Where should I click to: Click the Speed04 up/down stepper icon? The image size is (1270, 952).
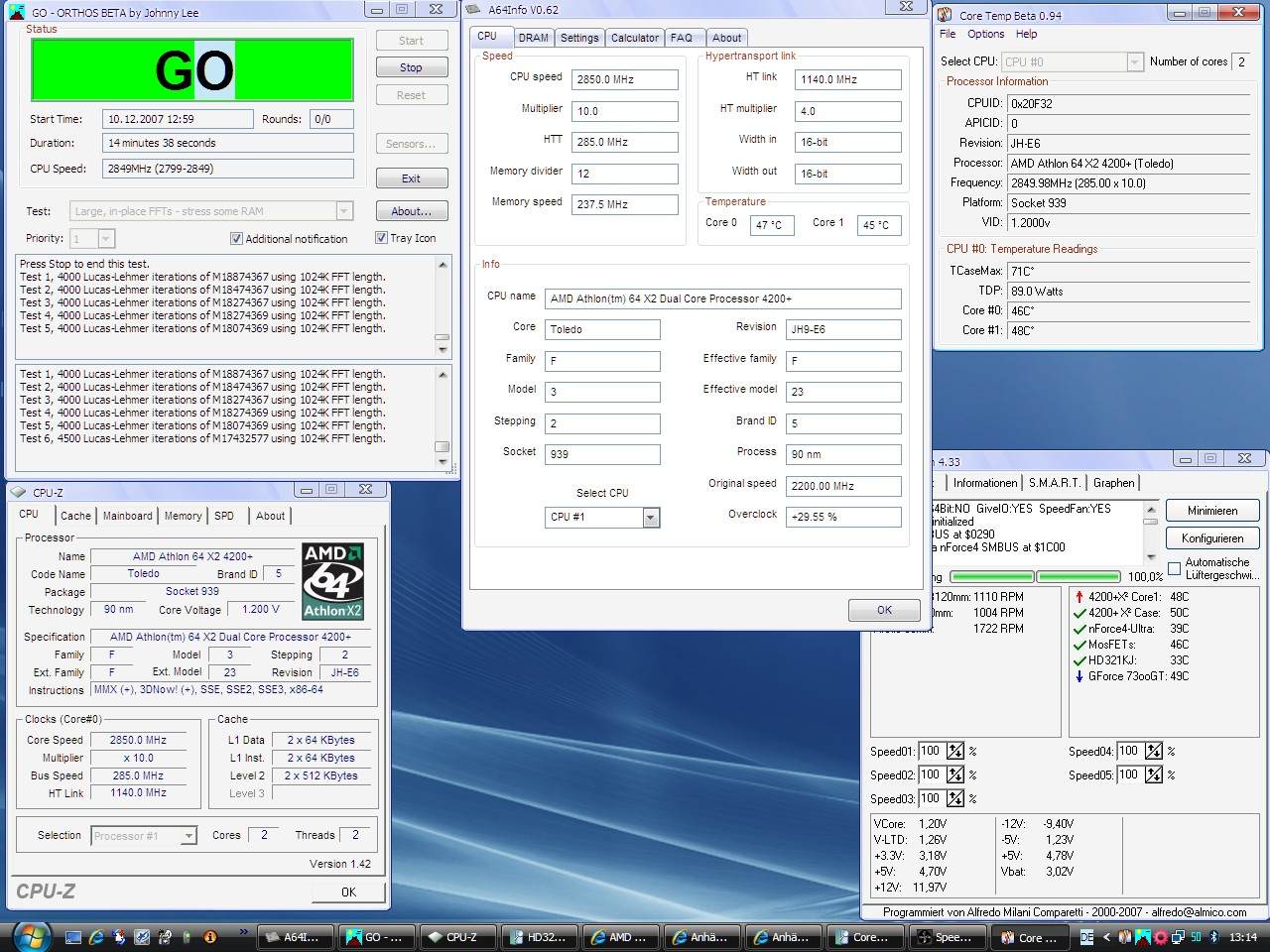[x=1153, y=751]
